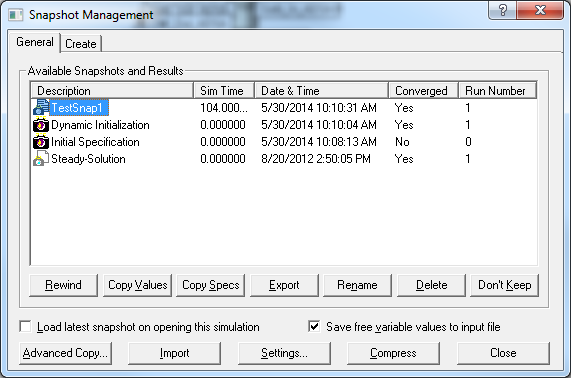
Task: Click date 5/30/2014 10:10:31 AM
Action: [x=319, y=108]
